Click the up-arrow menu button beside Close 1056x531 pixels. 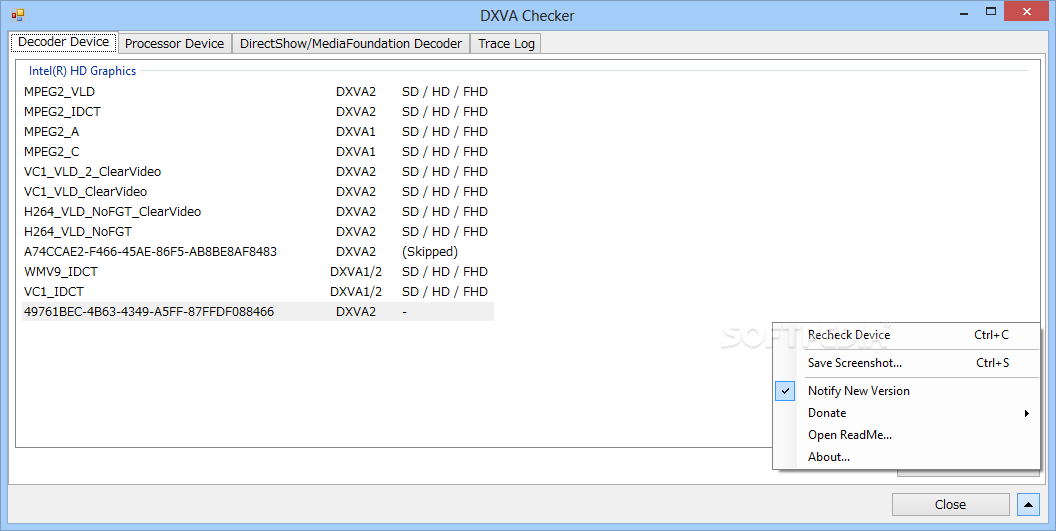(x=1028, y=504)
